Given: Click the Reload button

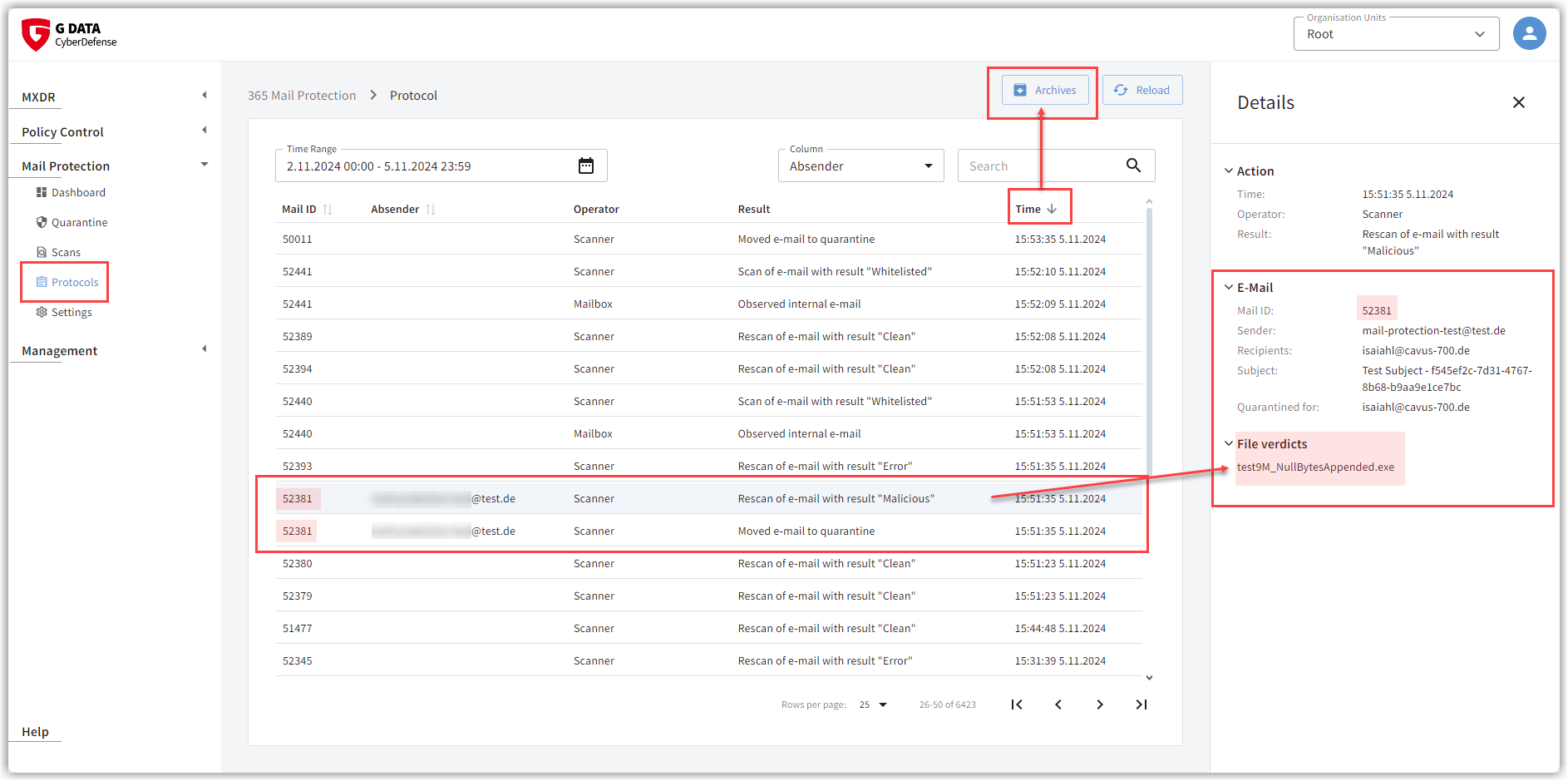Looking at the screenshot, I should coord(1142,90).
